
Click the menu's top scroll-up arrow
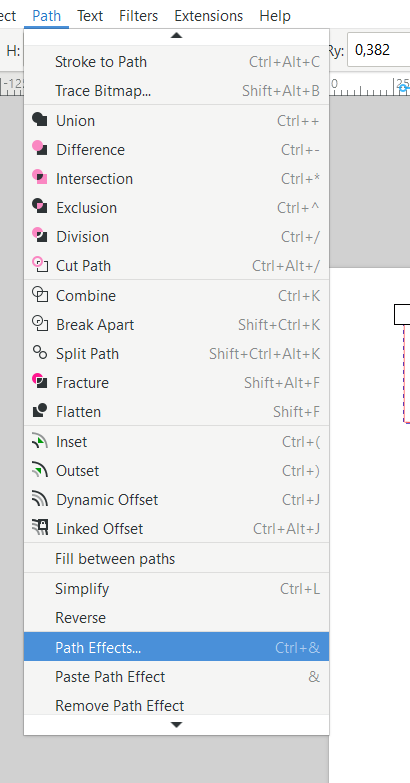pyautogui.click(x=176, y=36)
